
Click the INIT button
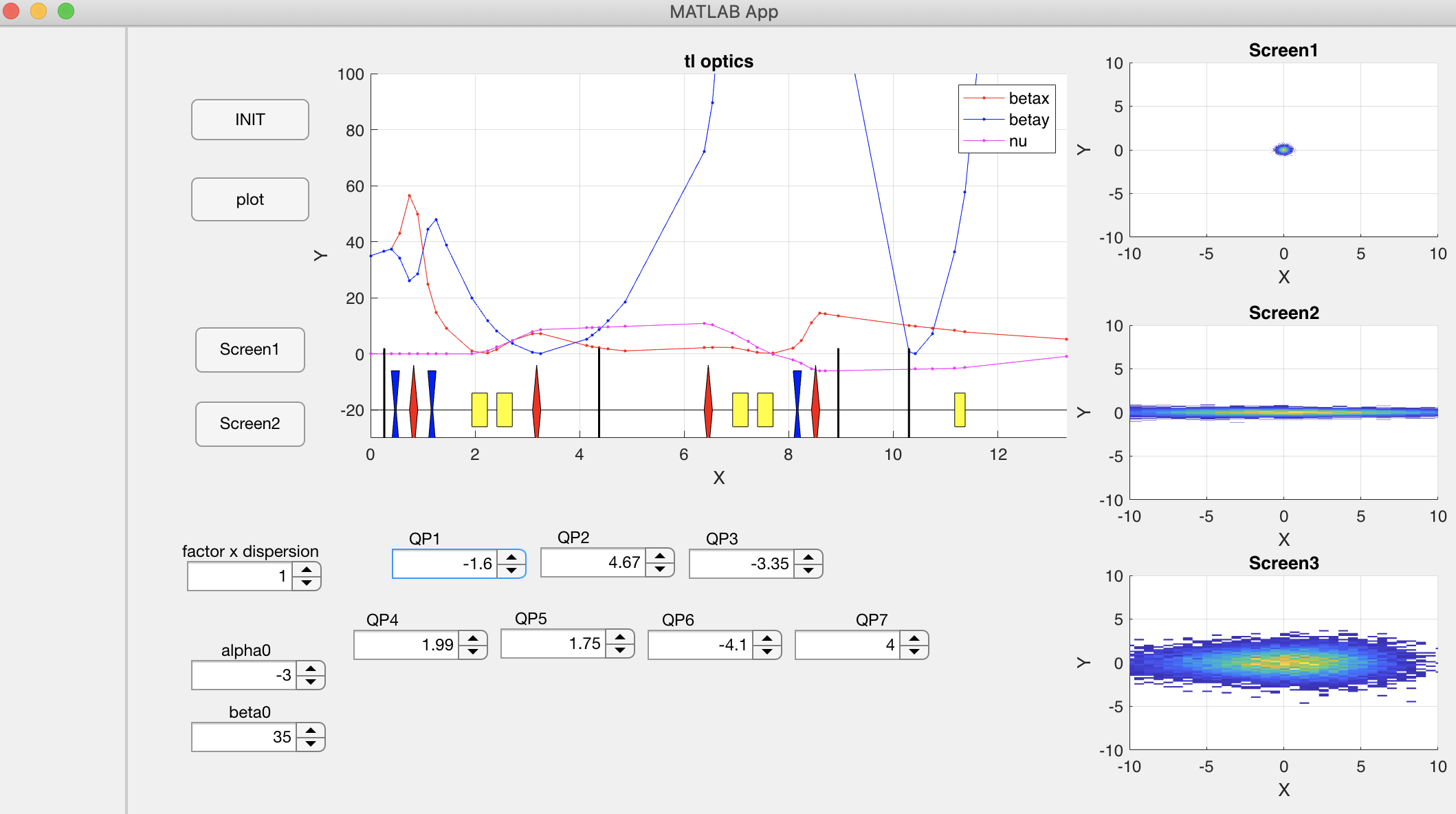point(250,120)
